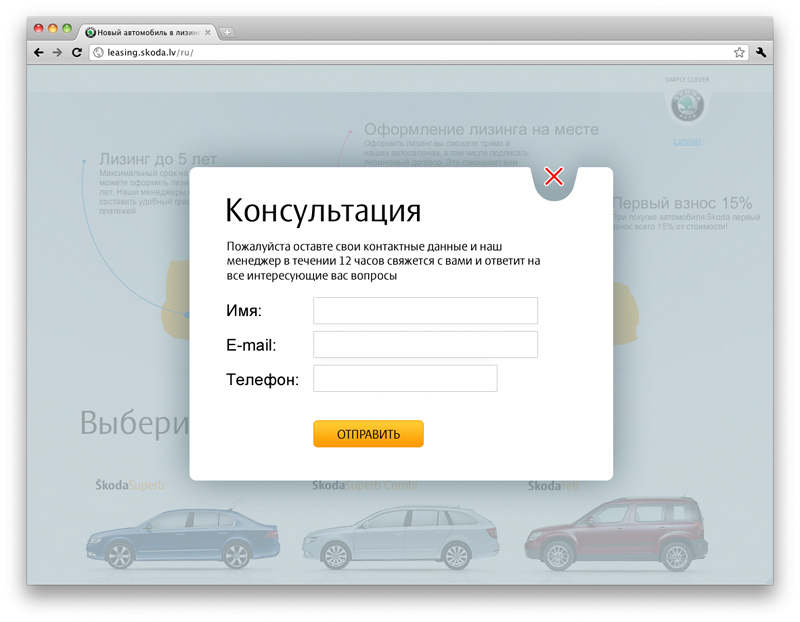Viewport: 800px width, 622px height.
Task: Open a new tab with the plus button
Action: click(227, 33)
